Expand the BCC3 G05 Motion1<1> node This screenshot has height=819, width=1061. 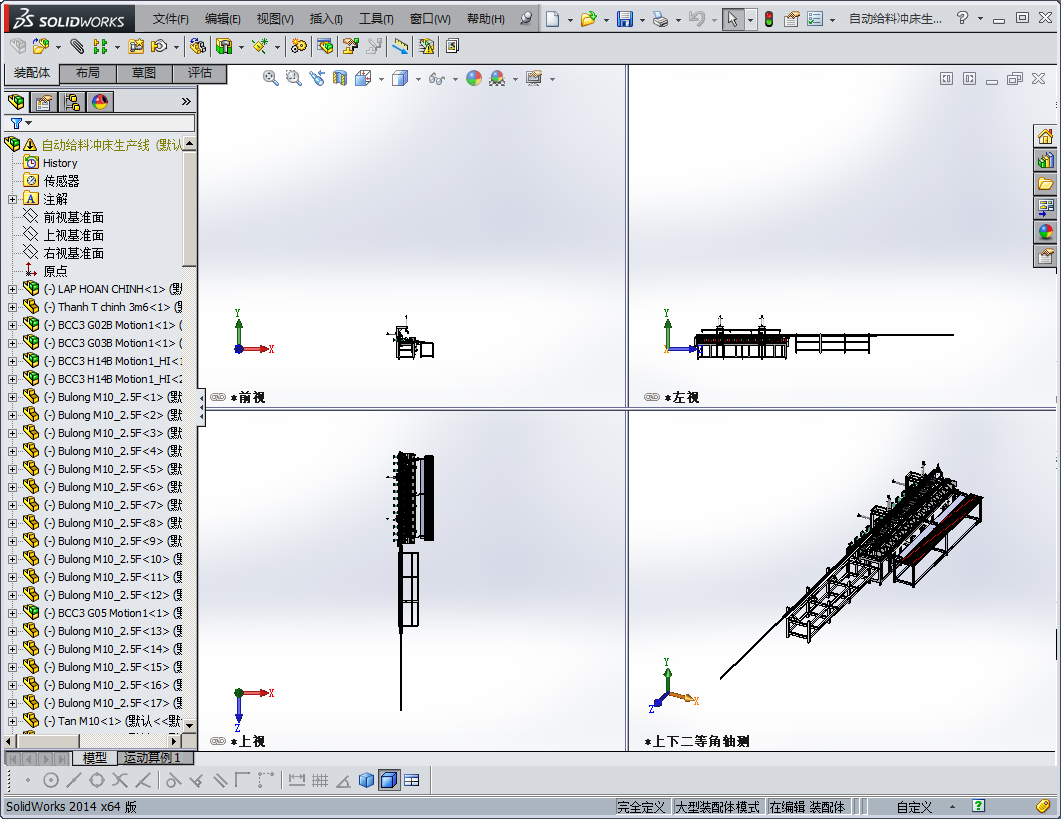tap(12, 613)
